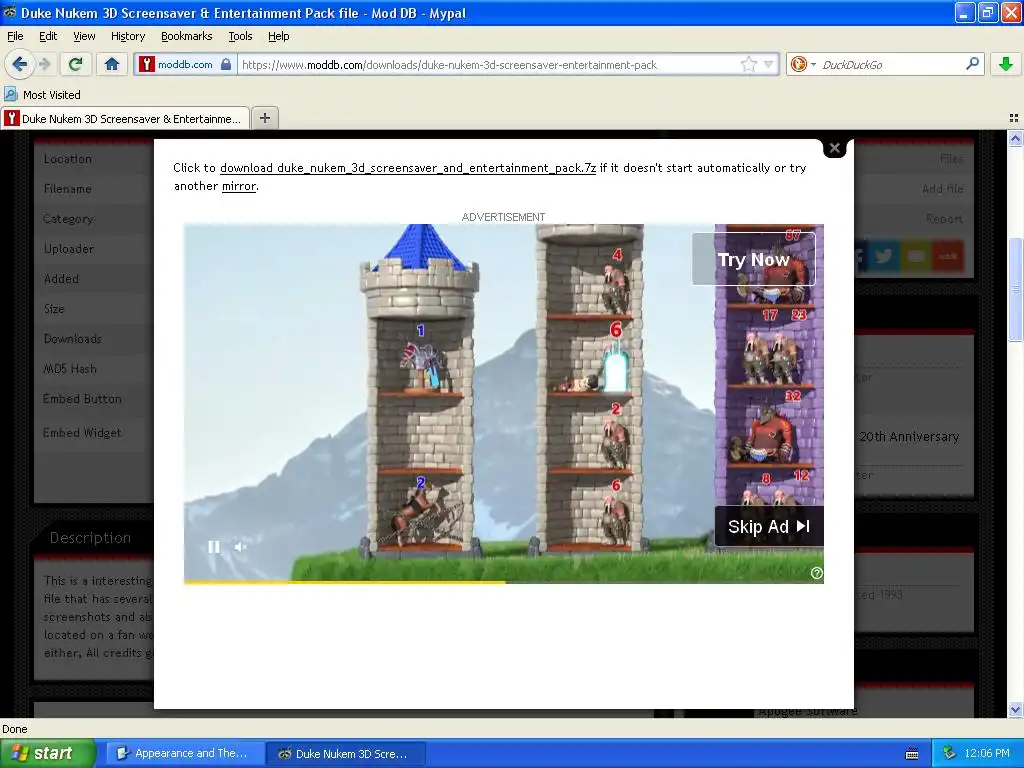The image size is (1024, 768).
Task: Open a new tab with the plus button
Action: [264, 118]
